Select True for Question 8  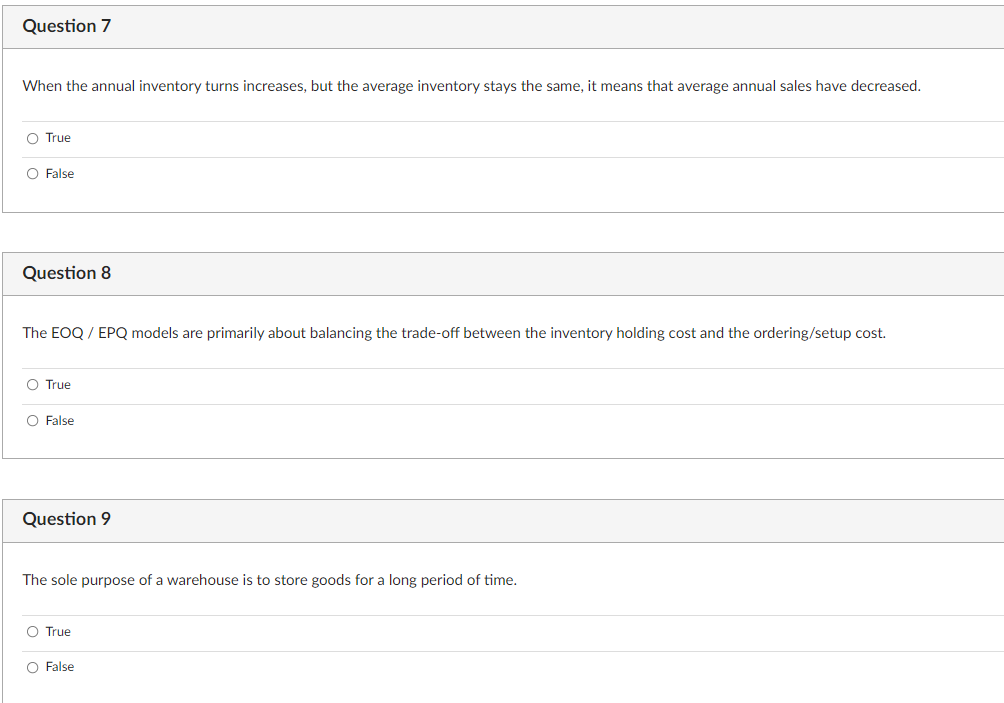(32, 384)
